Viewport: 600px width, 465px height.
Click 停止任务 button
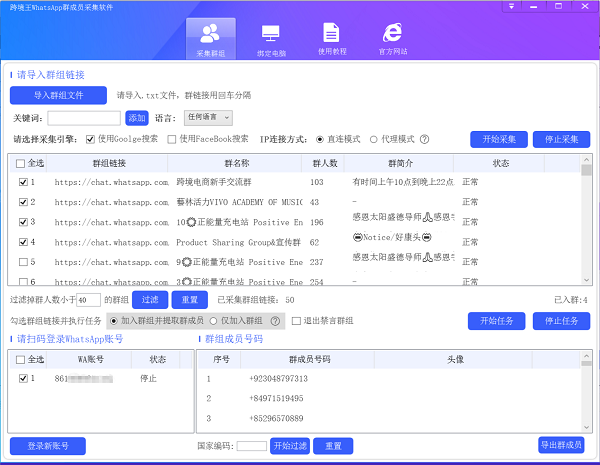click(561, 321)
